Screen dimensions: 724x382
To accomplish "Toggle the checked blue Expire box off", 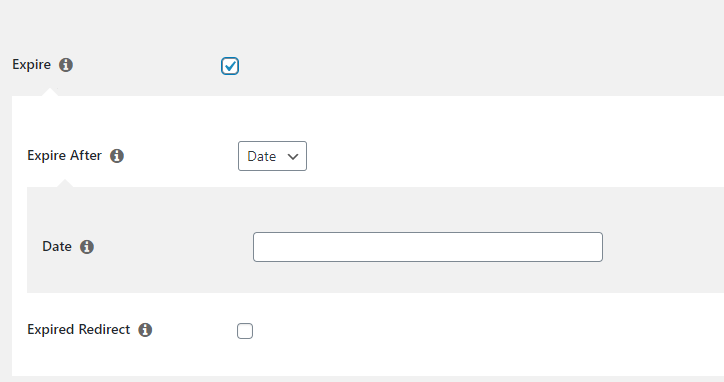I will click(230, 66).
